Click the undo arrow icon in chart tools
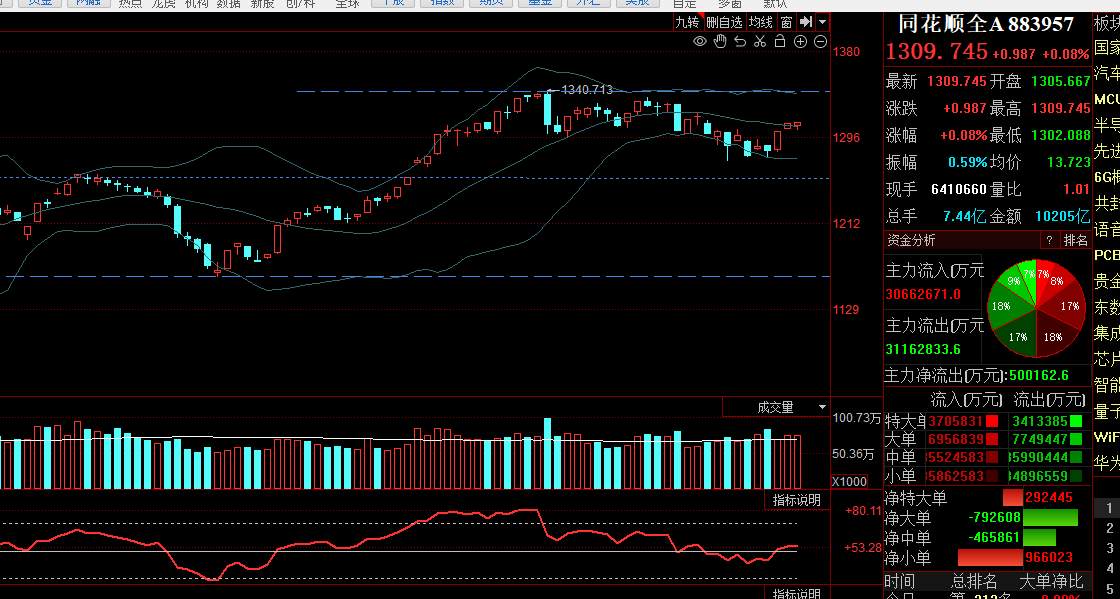1120x599 pixels. pyautogui.click(x=740, y=41)
